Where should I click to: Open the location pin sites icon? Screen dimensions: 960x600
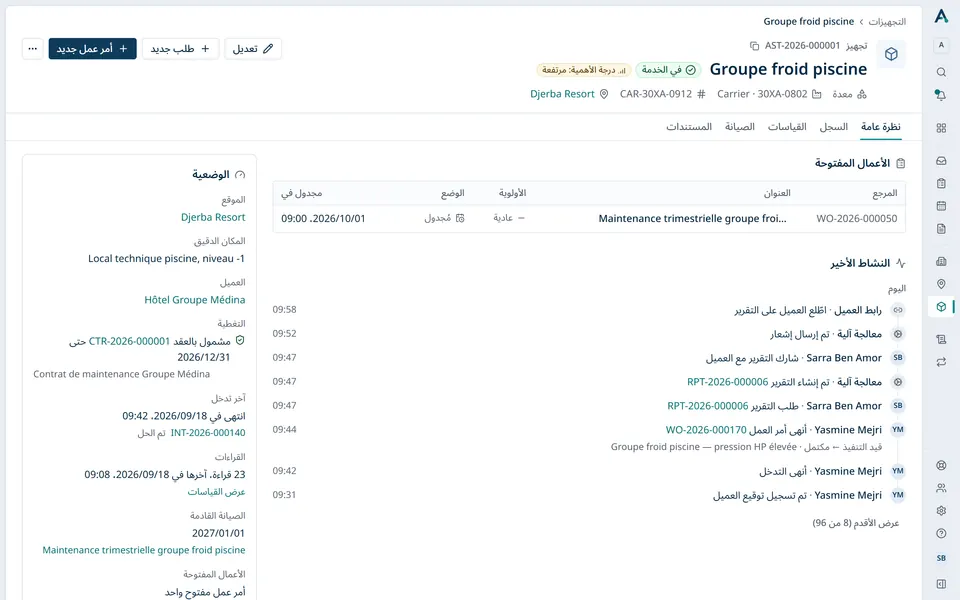[941, 284]
